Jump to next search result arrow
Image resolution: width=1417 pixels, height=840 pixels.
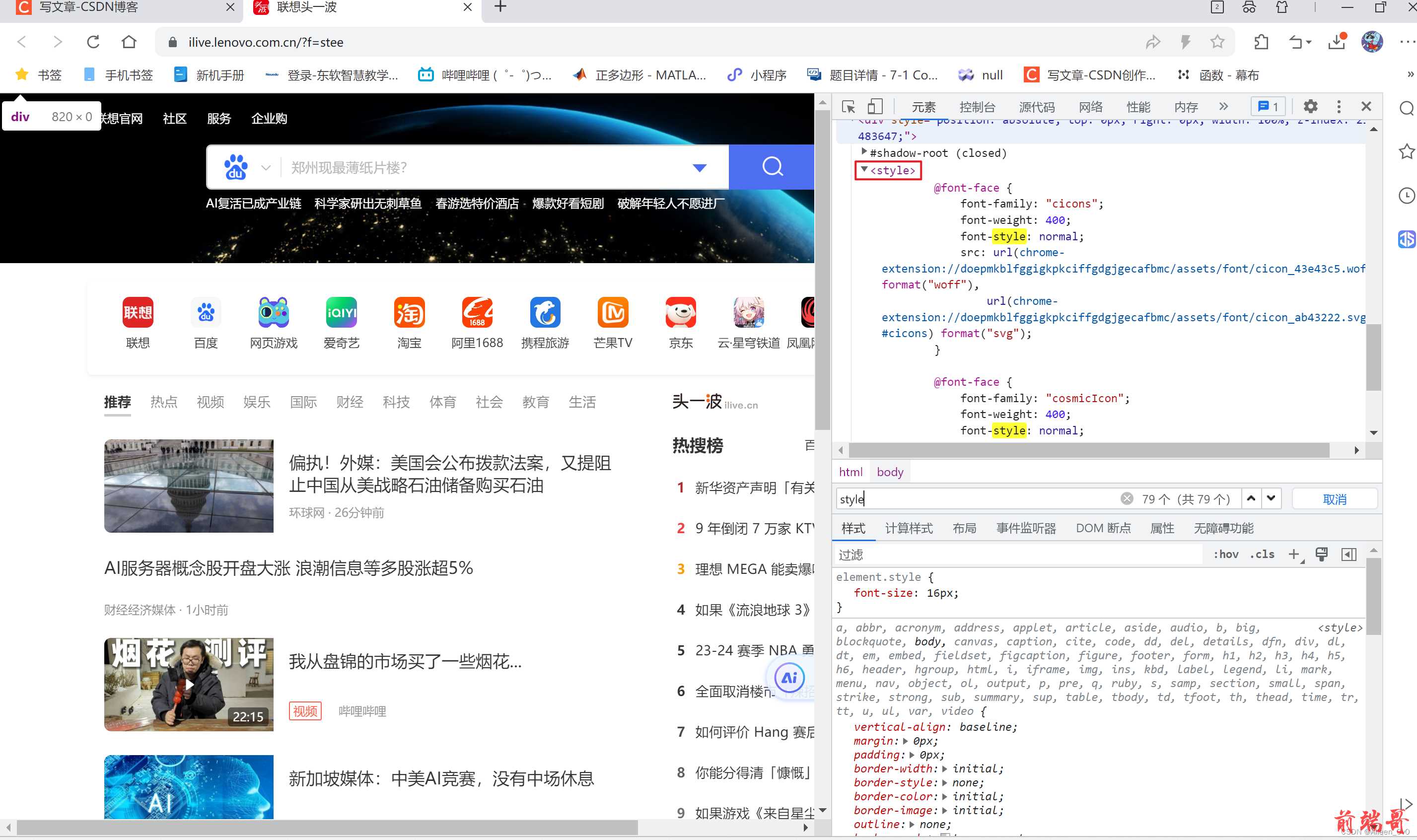coord(1271,498)
